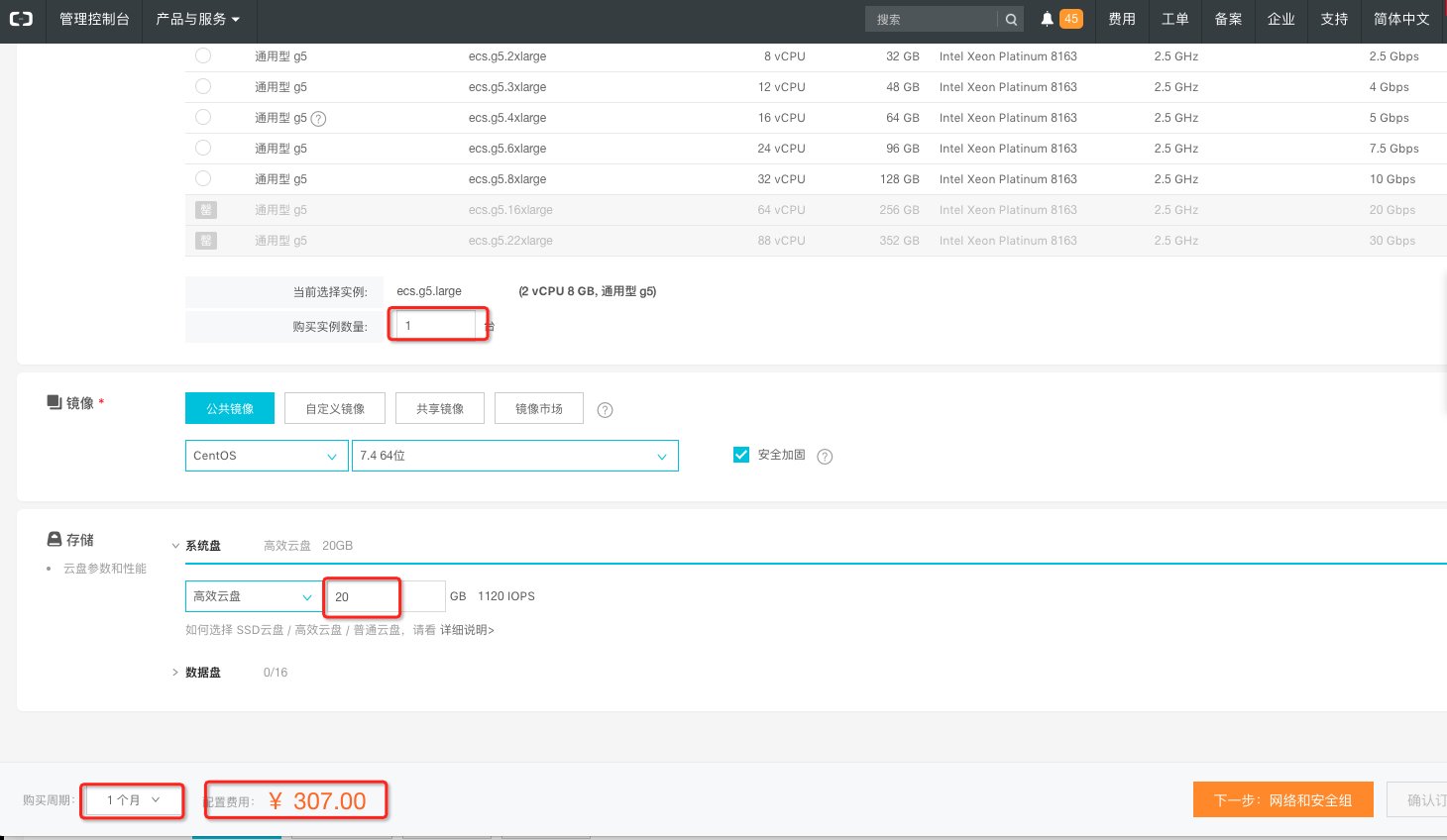The image size is (1447, 840).
Task: Click the 镜像 section icon
Action: [55, 402]
